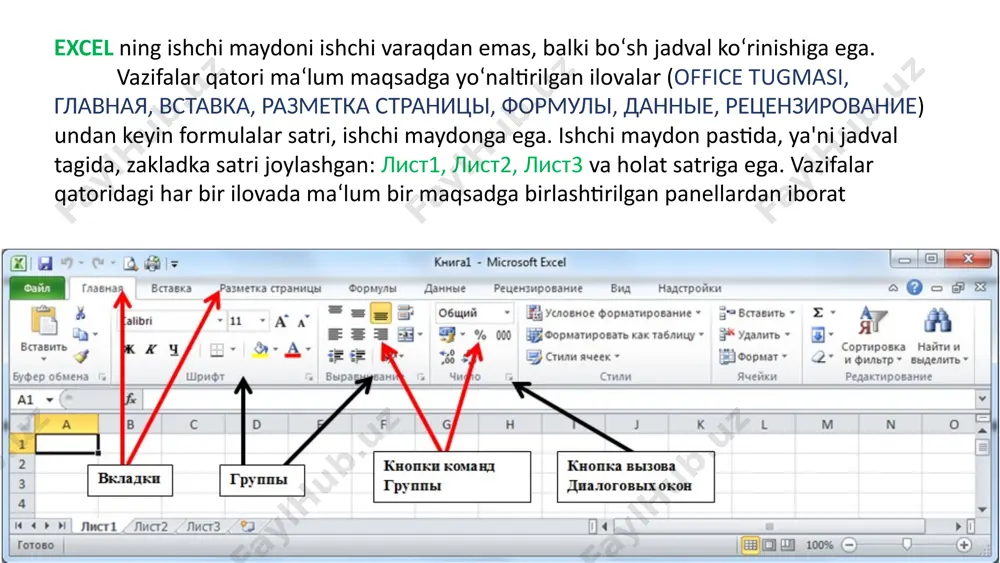Toggle Italic (К) formatting
This screenshot has height=563, width=1000.
(x=151, y=349)
